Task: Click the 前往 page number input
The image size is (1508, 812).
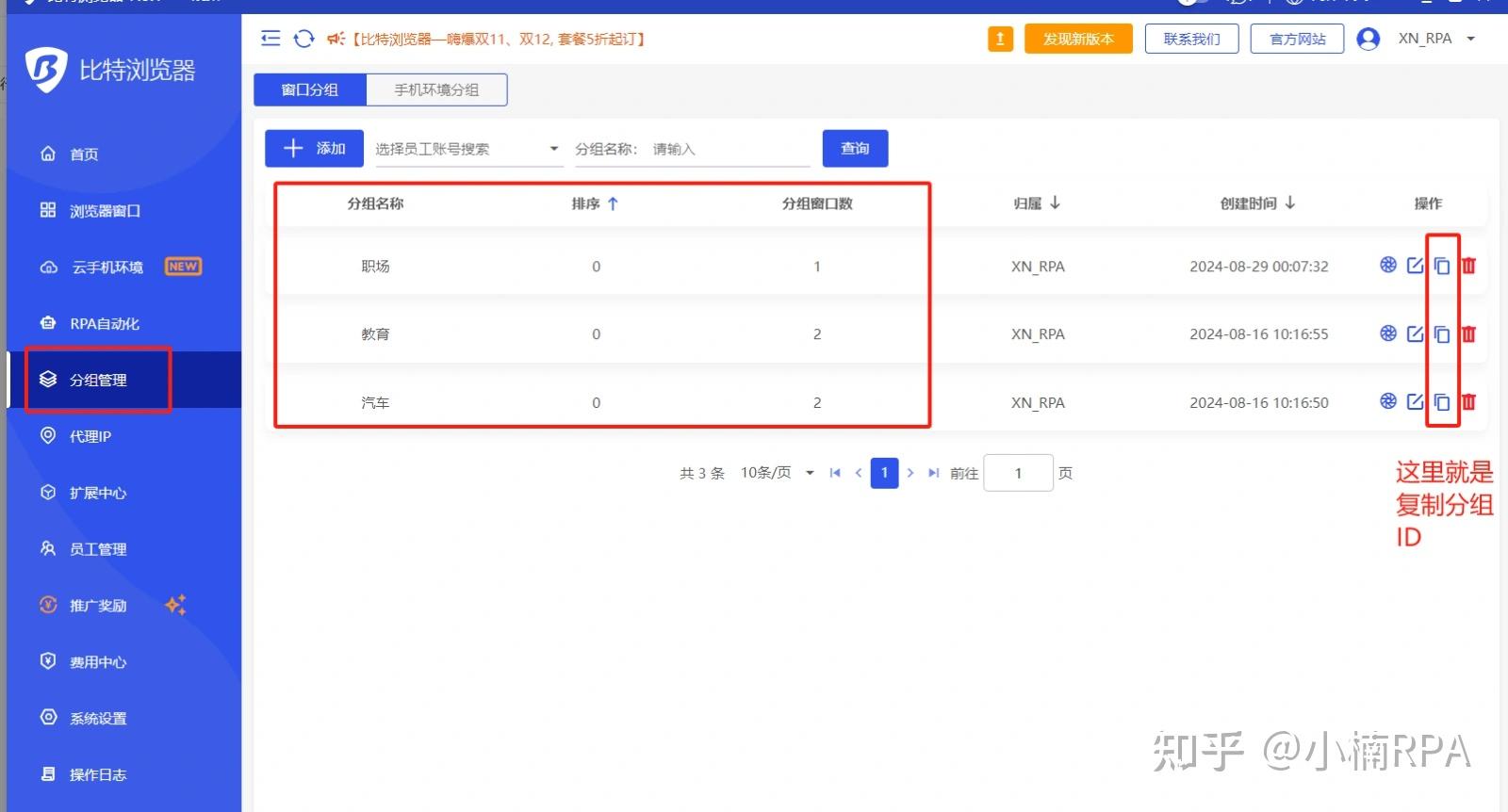Action: tap(1018, 473)
